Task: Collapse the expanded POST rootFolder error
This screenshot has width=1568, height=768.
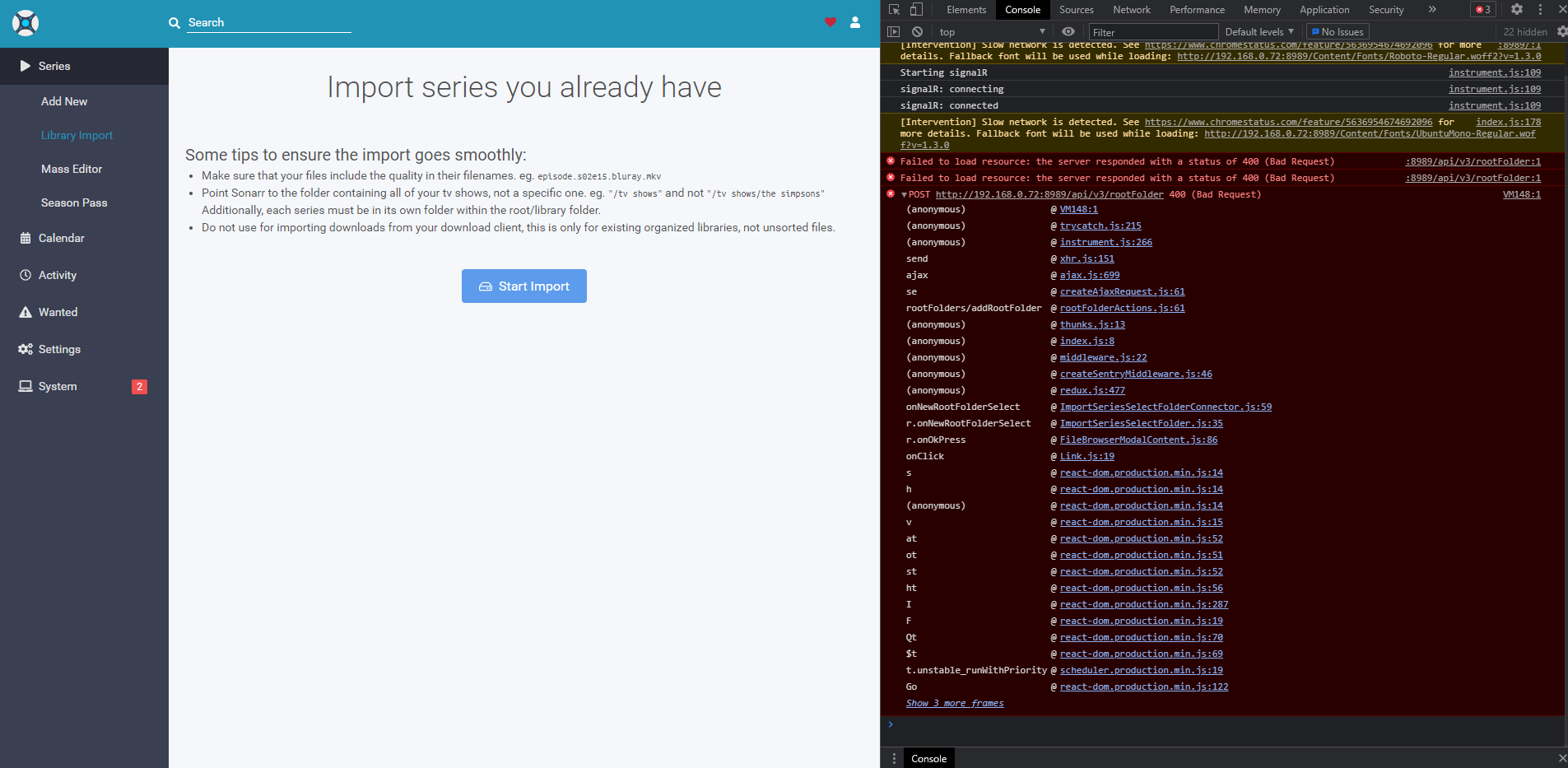Action: pyautogui.click(x=903, y=194)
